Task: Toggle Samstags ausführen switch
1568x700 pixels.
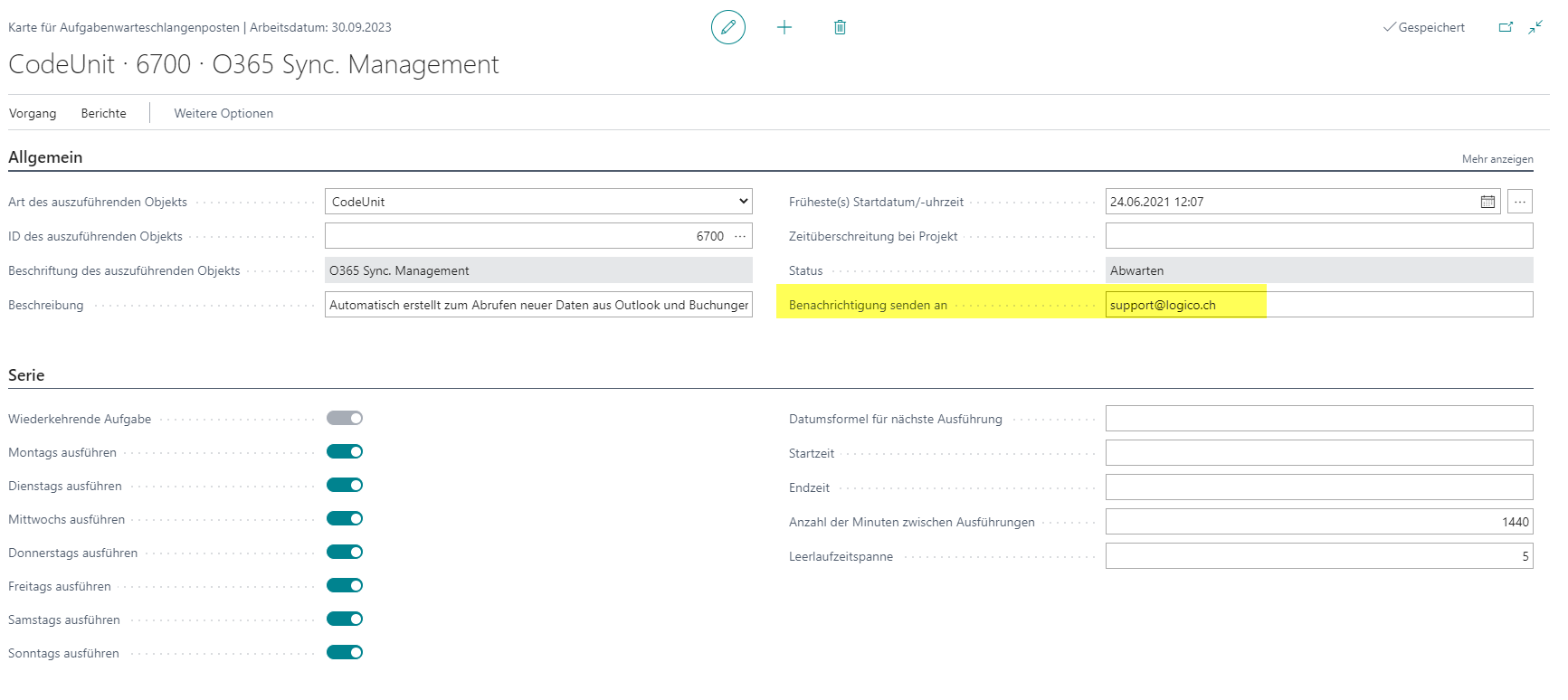Action: tap(345, 619)
